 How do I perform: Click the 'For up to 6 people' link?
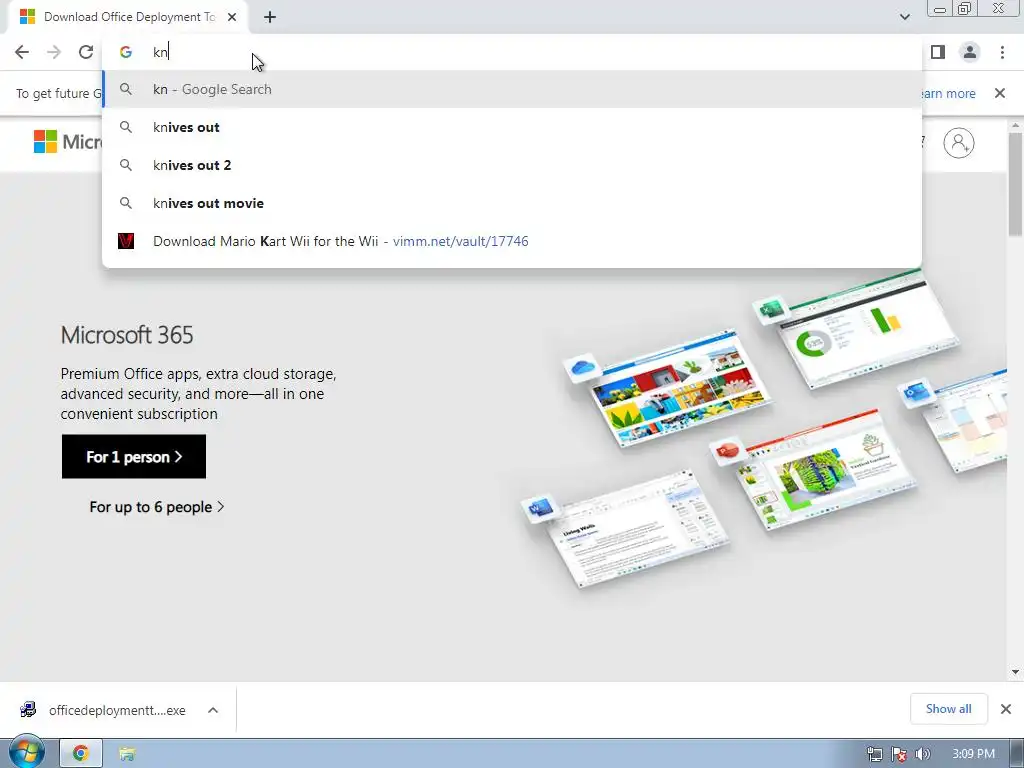157,507
